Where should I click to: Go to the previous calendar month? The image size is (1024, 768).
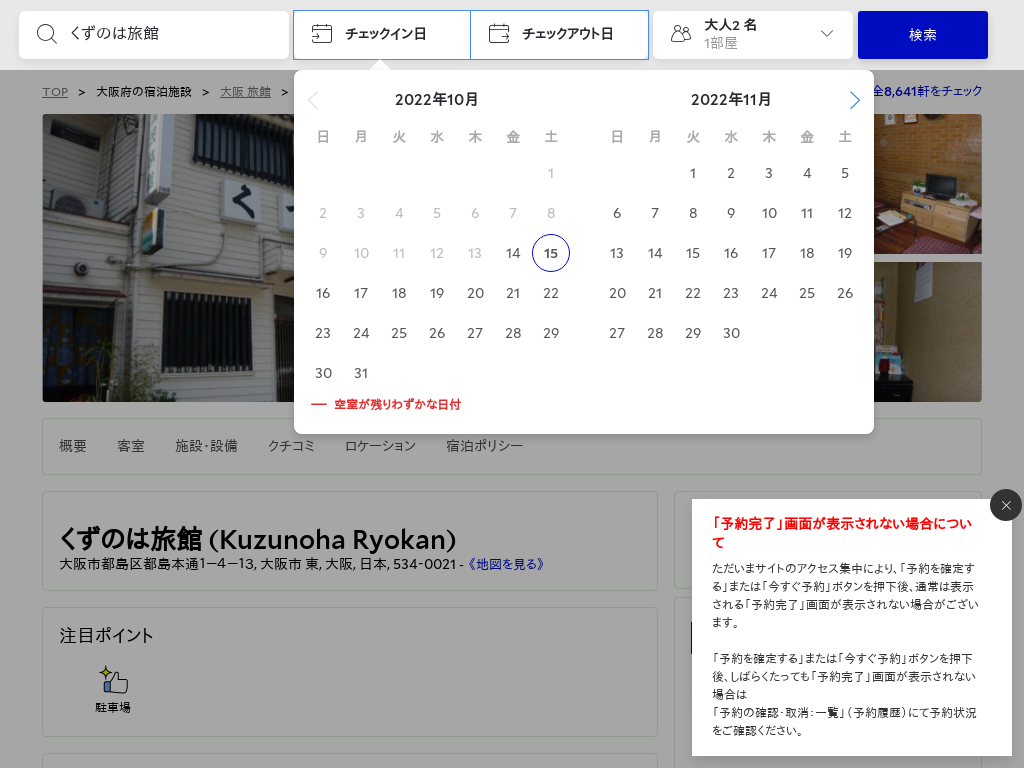coord(313,100)
